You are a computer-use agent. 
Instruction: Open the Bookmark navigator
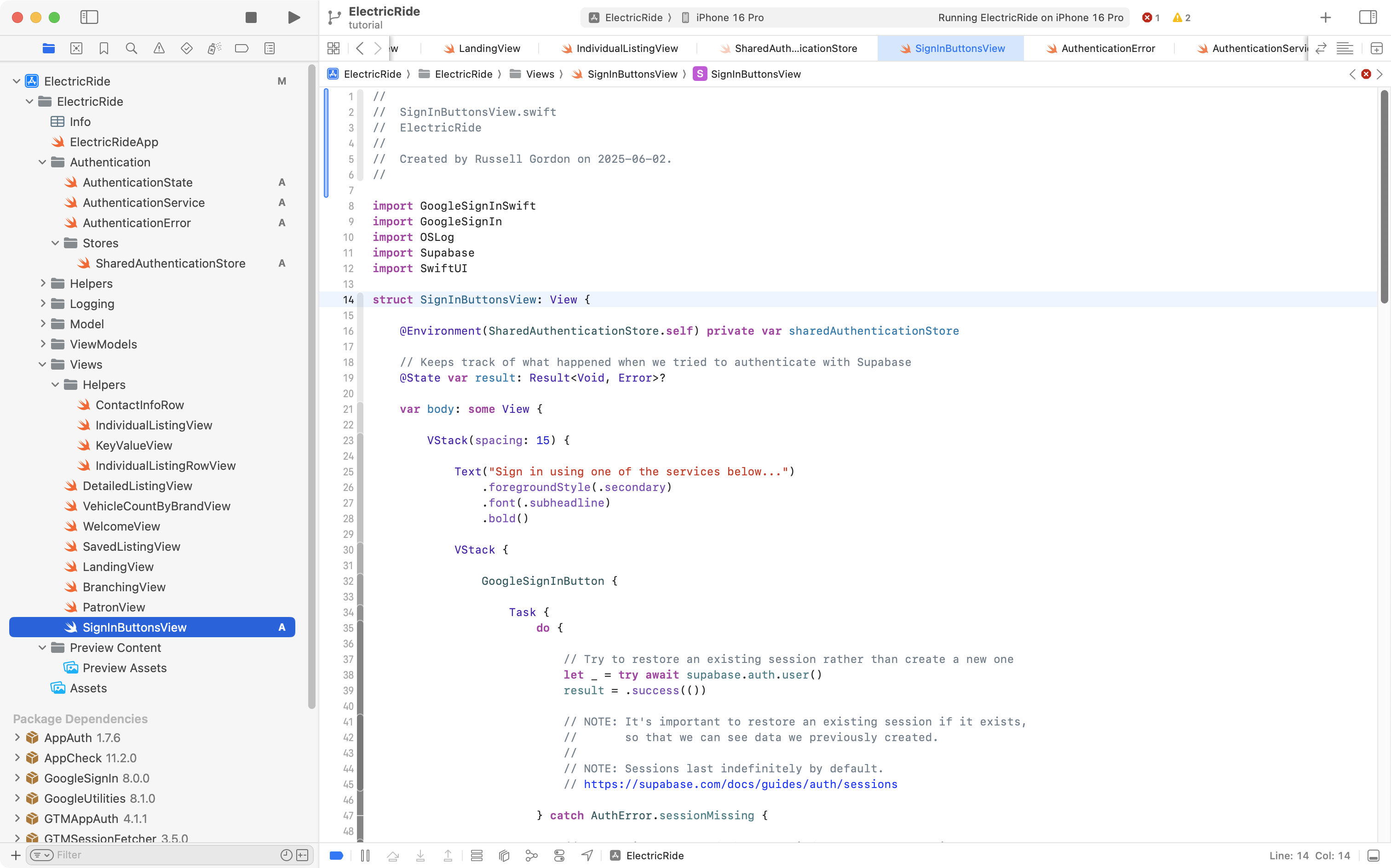point(104,48)
